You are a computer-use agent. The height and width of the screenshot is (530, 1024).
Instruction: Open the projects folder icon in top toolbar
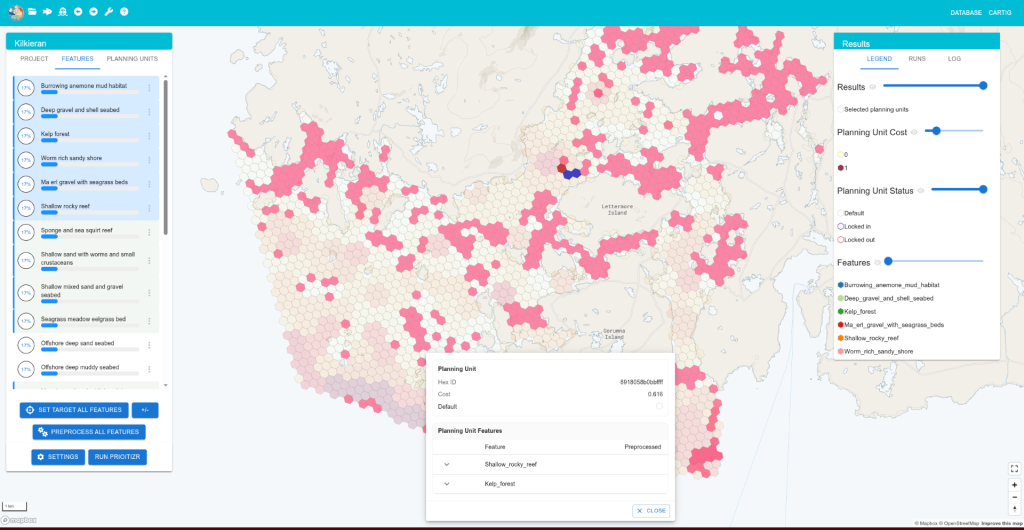click(x=32, y=12)
